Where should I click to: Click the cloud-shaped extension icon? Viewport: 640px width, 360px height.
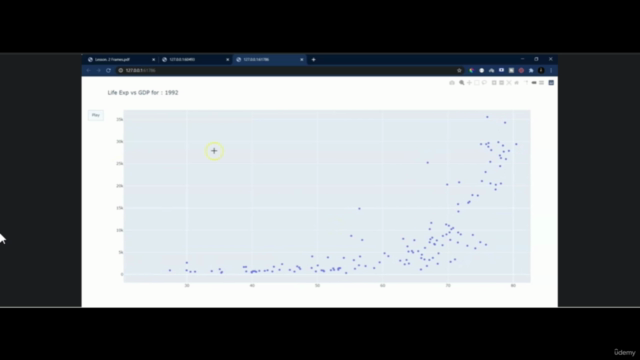(x=491, y=71)
